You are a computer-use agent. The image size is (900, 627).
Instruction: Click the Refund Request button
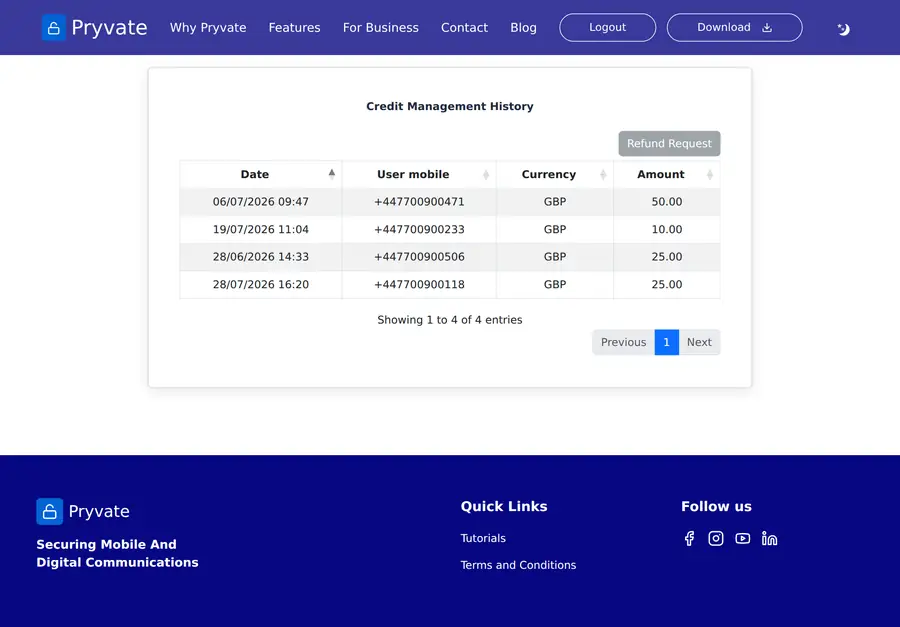pyautogui.click(x=669, y=144)
